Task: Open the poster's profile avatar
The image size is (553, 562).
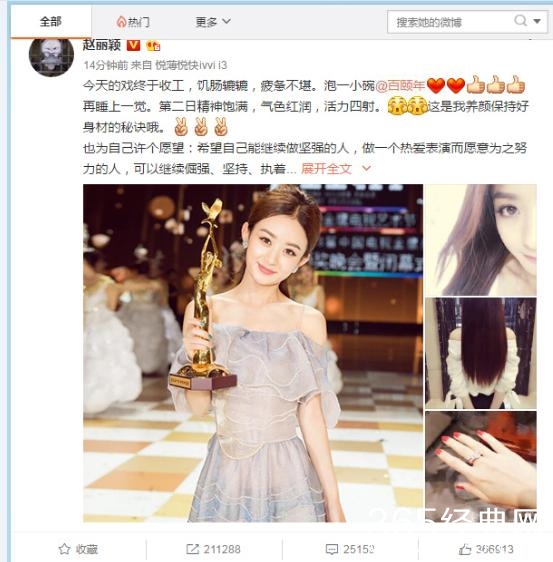Action: (51, 56)
